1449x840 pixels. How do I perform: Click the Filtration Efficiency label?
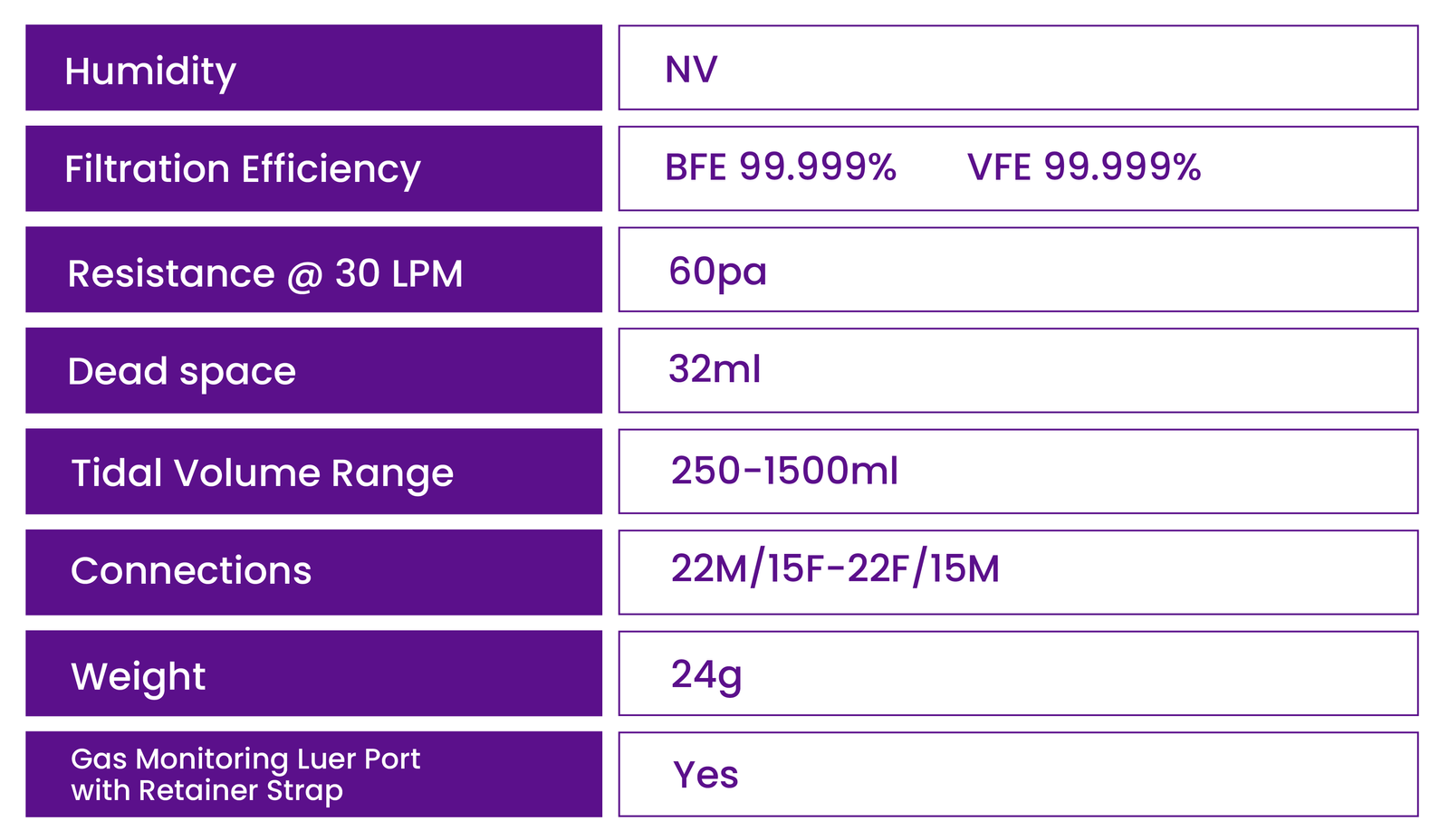pyautogui.click(x=243, y=169)
